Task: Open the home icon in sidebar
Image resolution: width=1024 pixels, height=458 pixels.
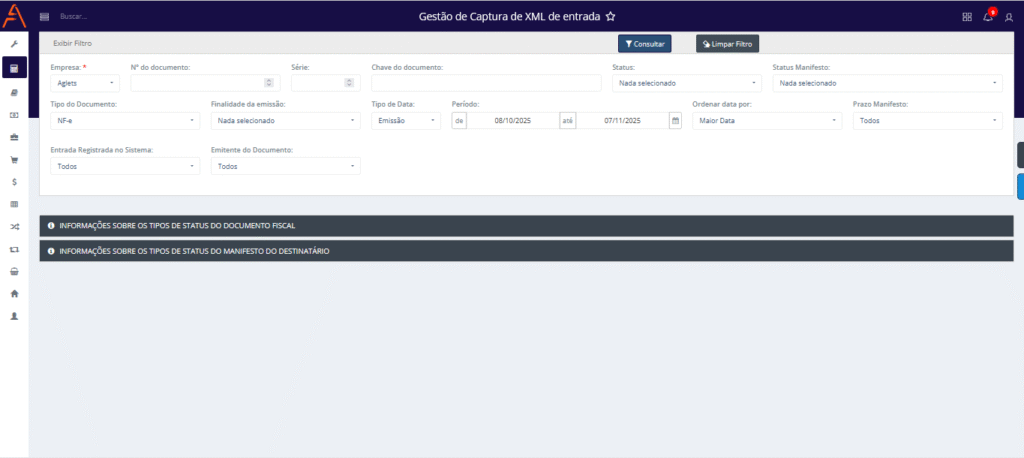Action: [x=14, y=294]
